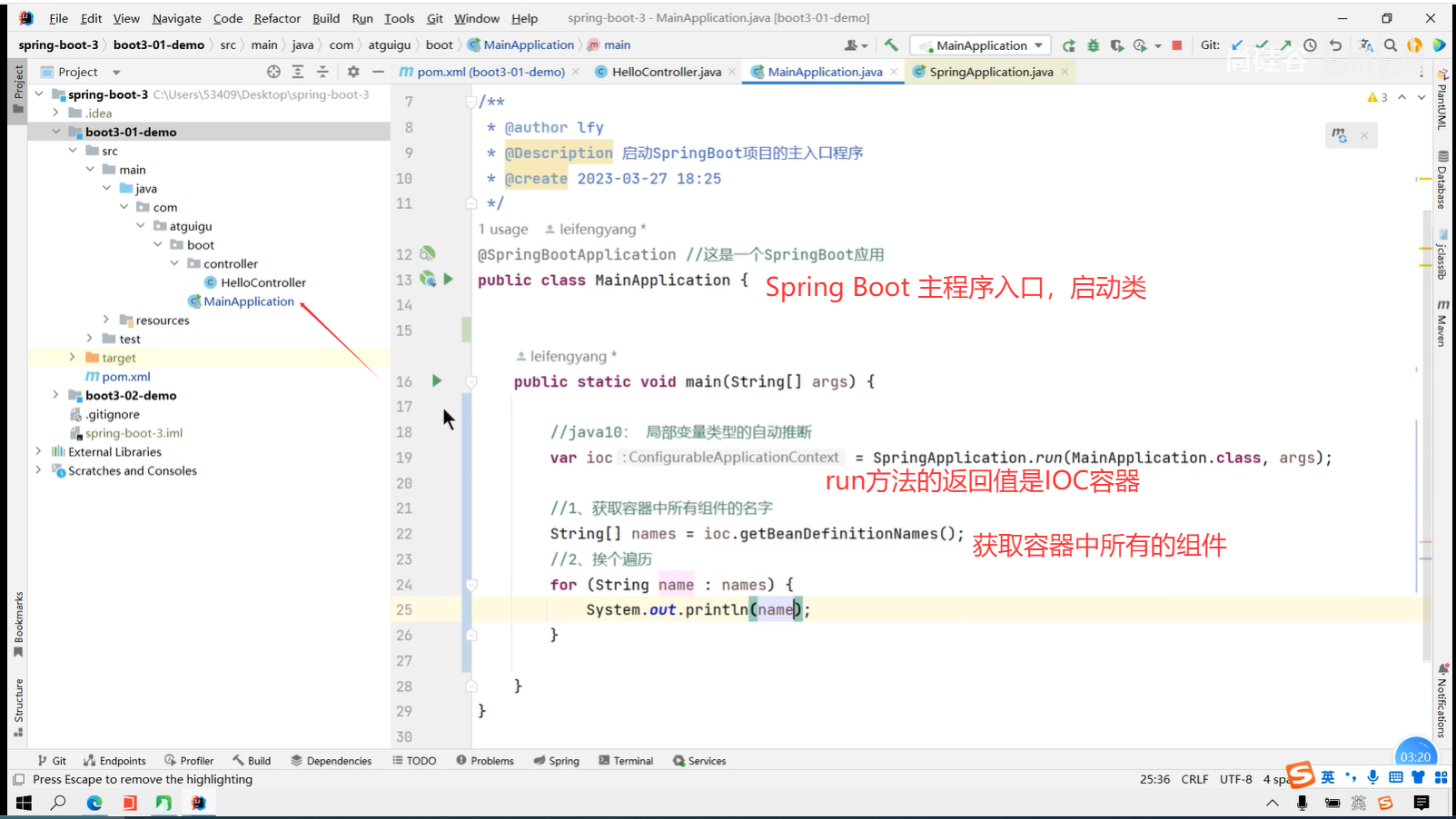
Task: Expand the .idea folder
Action: pyautogui.click(x=55, y=113)
